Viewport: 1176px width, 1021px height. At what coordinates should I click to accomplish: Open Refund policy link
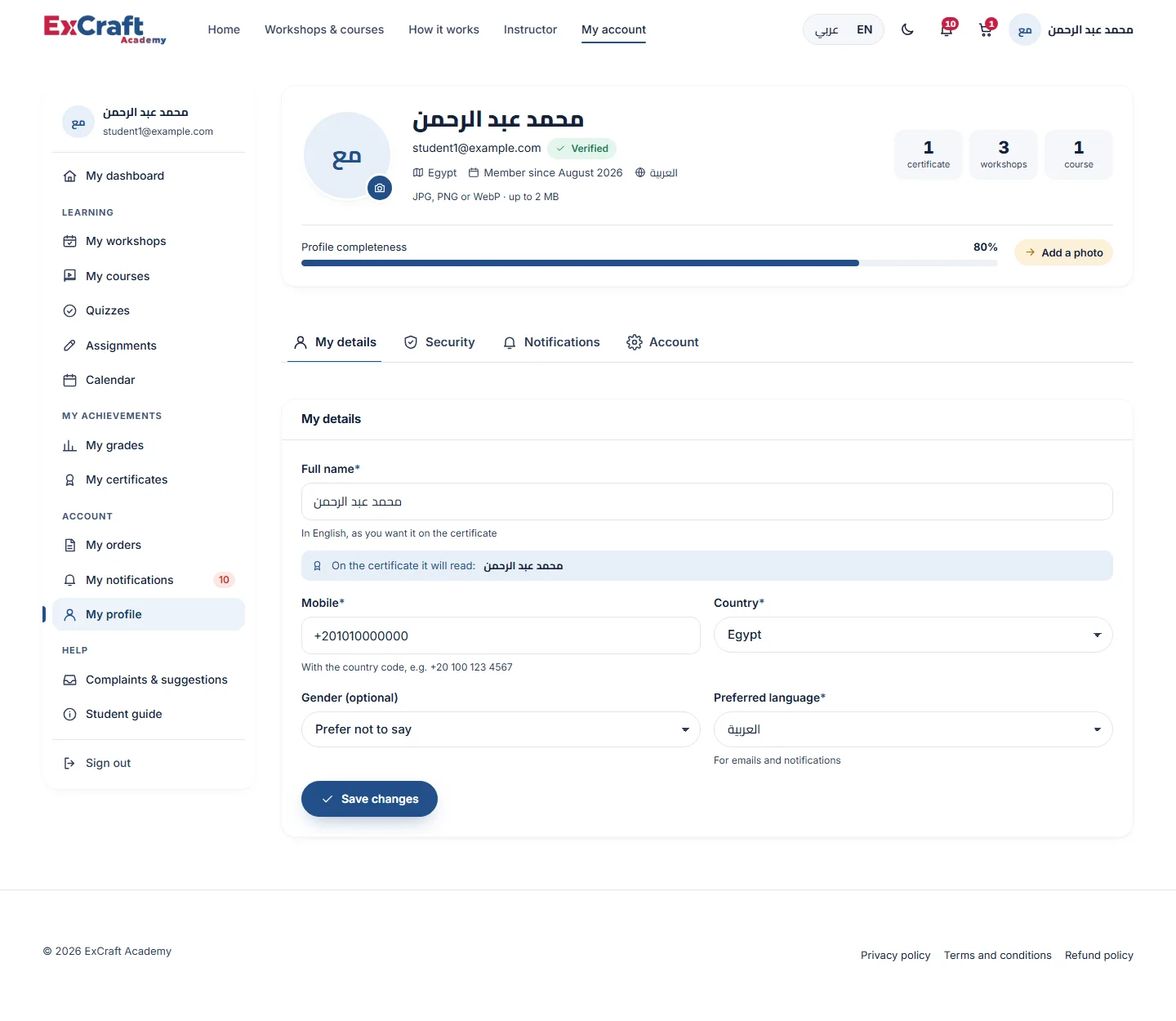click(x=1098, y=955)
